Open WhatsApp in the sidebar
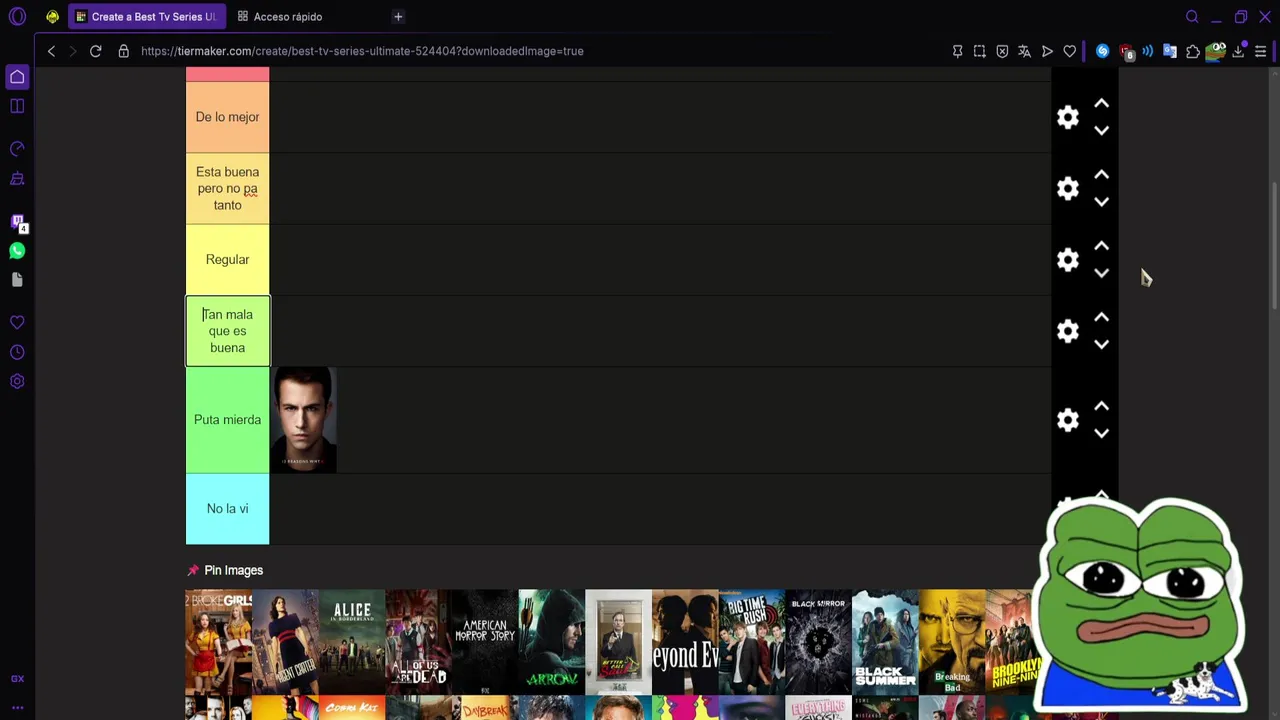This screenshot has width=1280, height=720. coord(17,251)
